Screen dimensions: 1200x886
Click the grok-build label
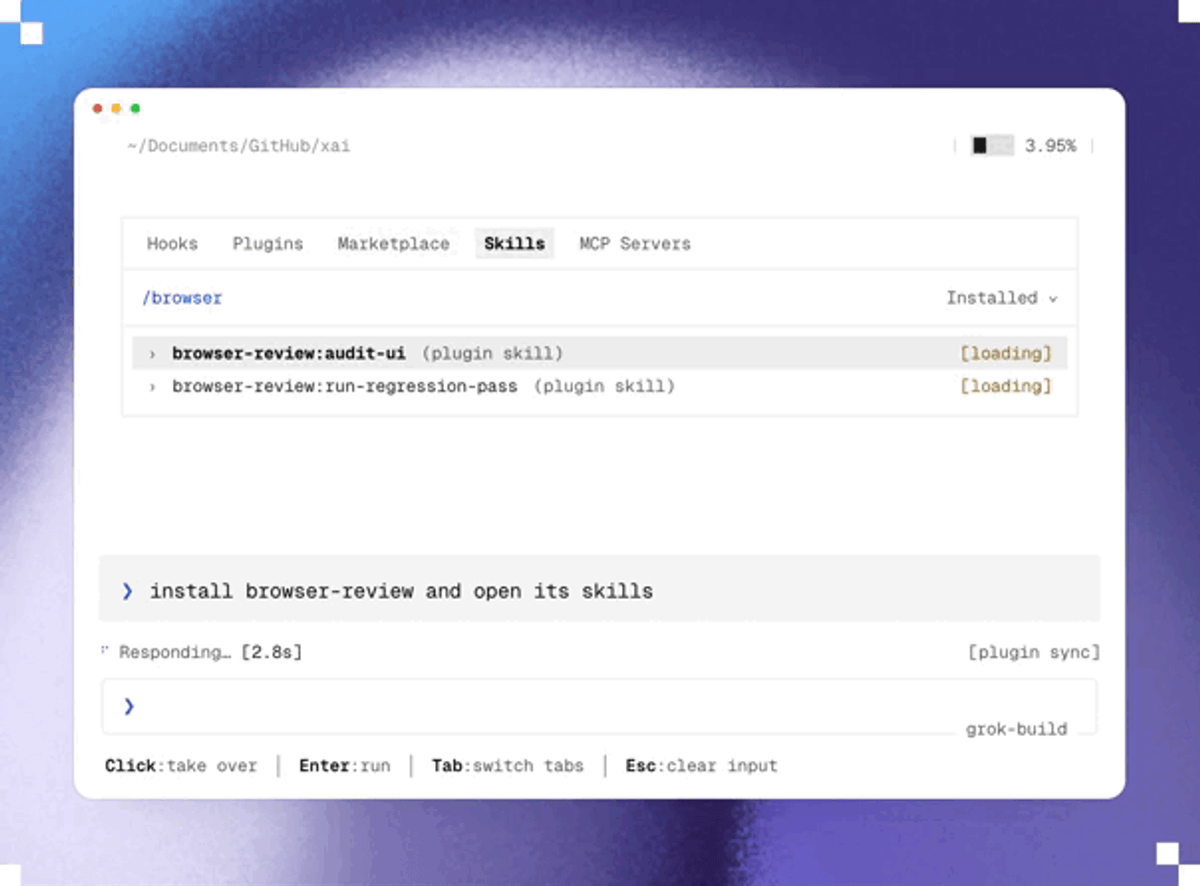(x=1016, y=729)
